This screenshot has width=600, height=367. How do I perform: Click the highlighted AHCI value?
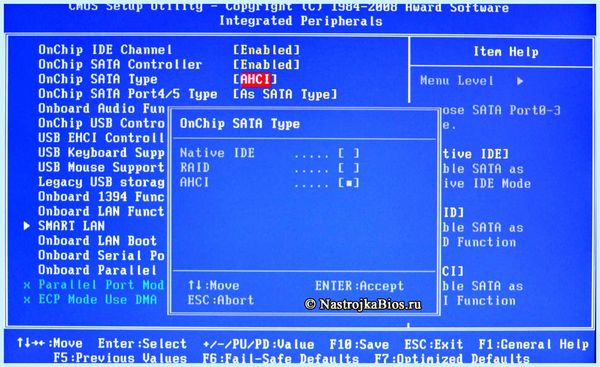[x=255, y=79]
